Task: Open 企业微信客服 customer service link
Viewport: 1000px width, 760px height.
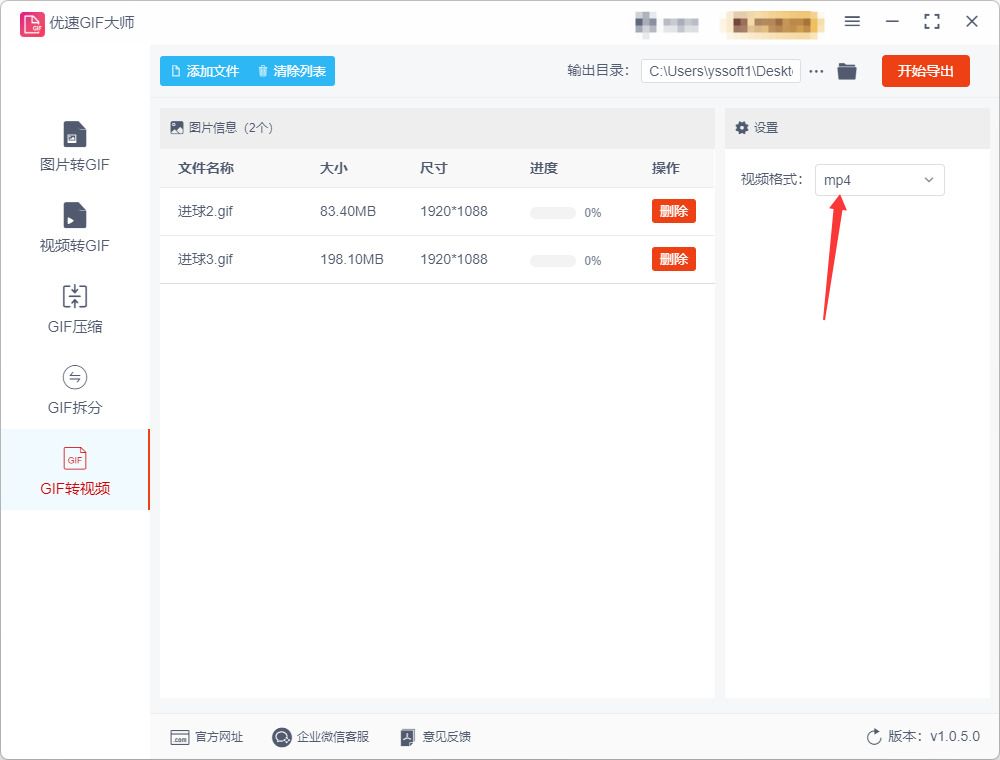Action: tap(321, 737)
